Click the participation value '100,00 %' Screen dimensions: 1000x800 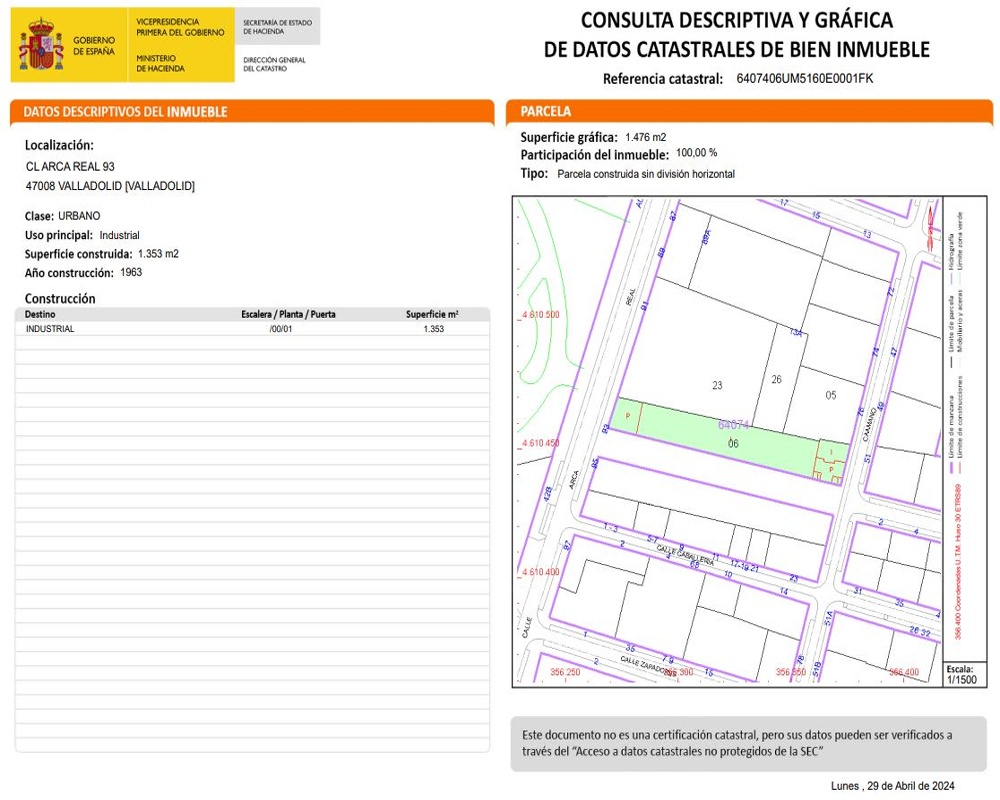pyautogui.click(x=696, y=152)
